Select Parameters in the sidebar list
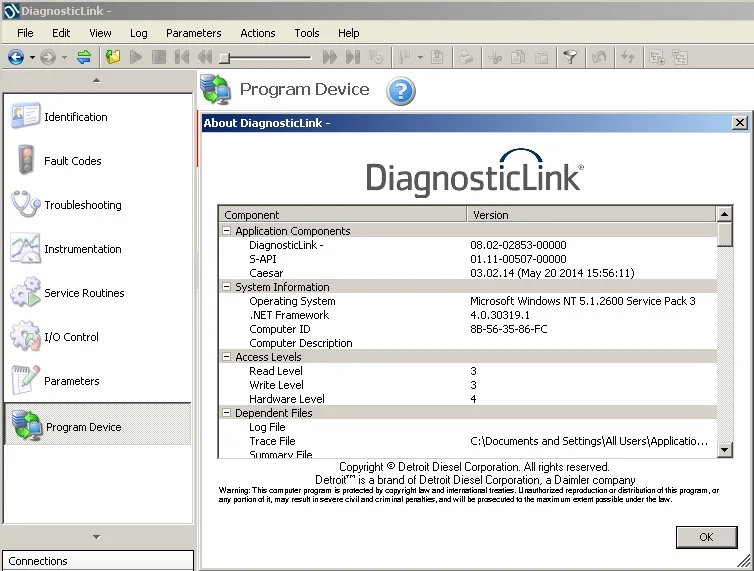The width and height of the screenshot is (754, 571). click(98, 381)
